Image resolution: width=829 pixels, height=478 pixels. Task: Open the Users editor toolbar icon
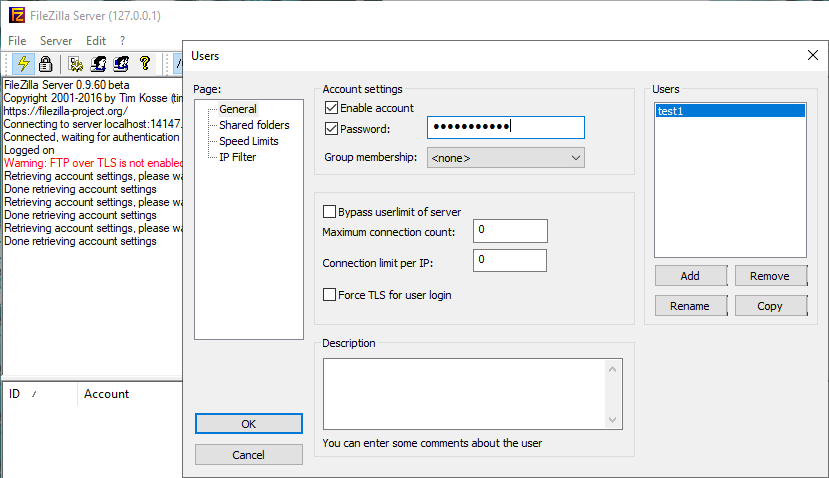(98, 64)
